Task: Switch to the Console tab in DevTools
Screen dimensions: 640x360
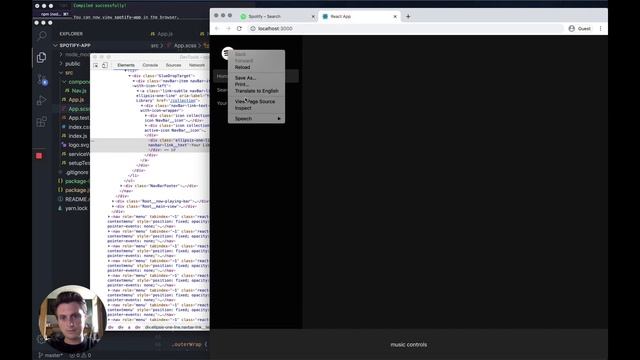Action: [150, 65]
